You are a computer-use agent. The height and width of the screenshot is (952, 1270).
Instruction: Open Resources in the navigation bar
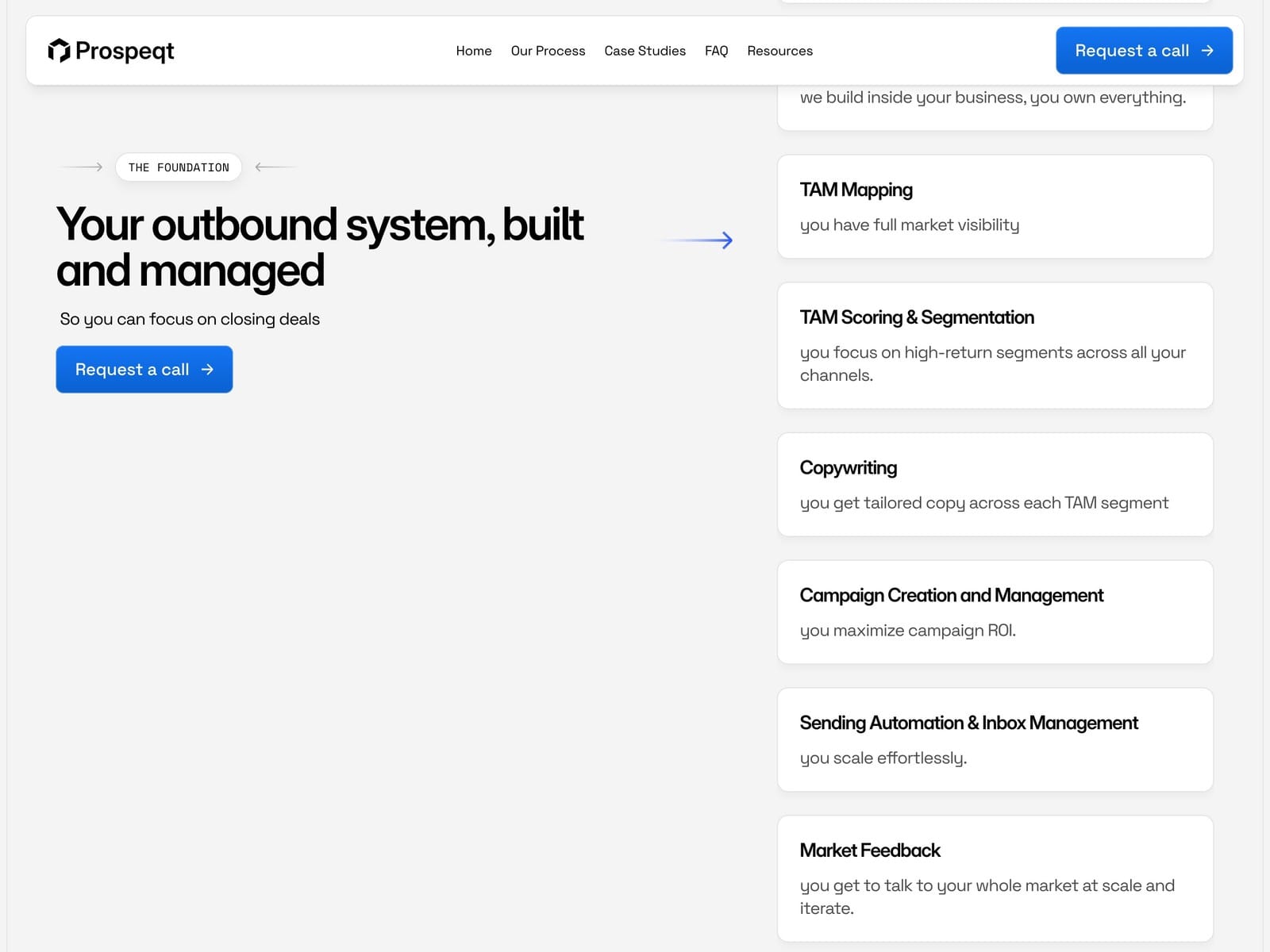tap(779, 51)
